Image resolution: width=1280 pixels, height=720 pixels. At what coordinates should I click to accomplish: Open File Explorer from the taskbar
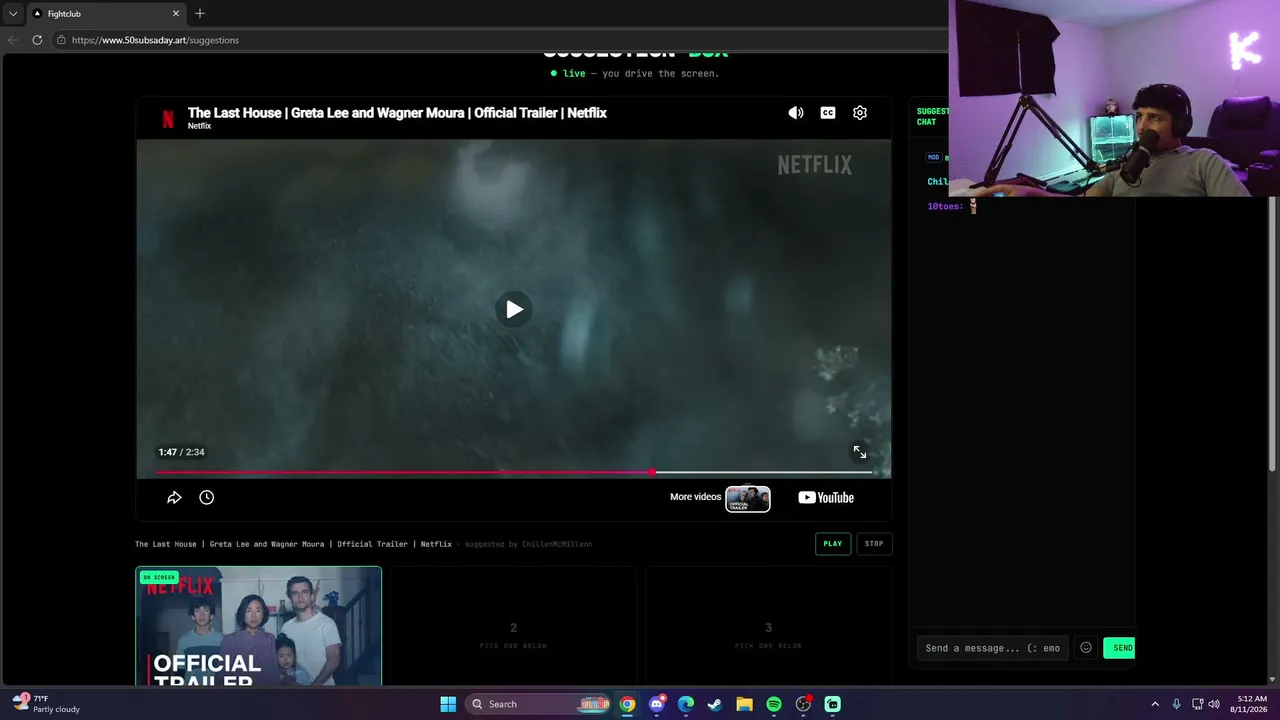point(744,704)
